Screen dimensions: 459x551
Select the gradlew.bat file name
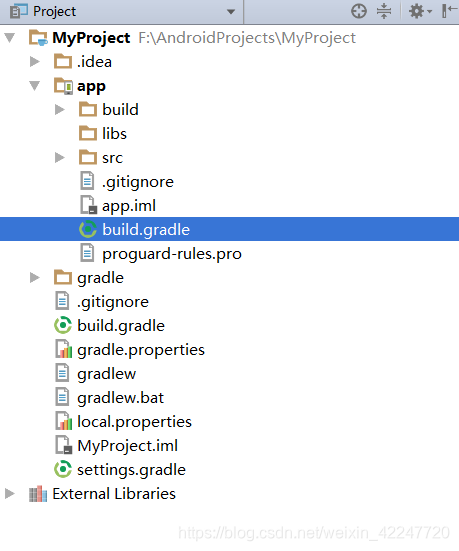(x=121, y=398)
